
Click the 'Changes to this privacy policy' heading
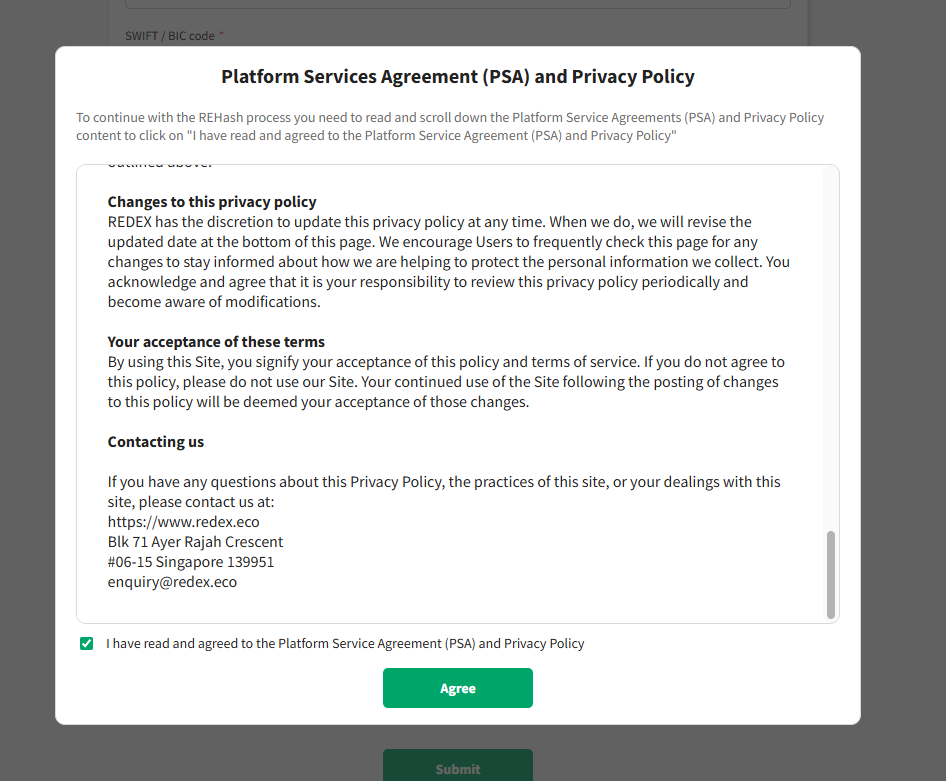(212, 202)
